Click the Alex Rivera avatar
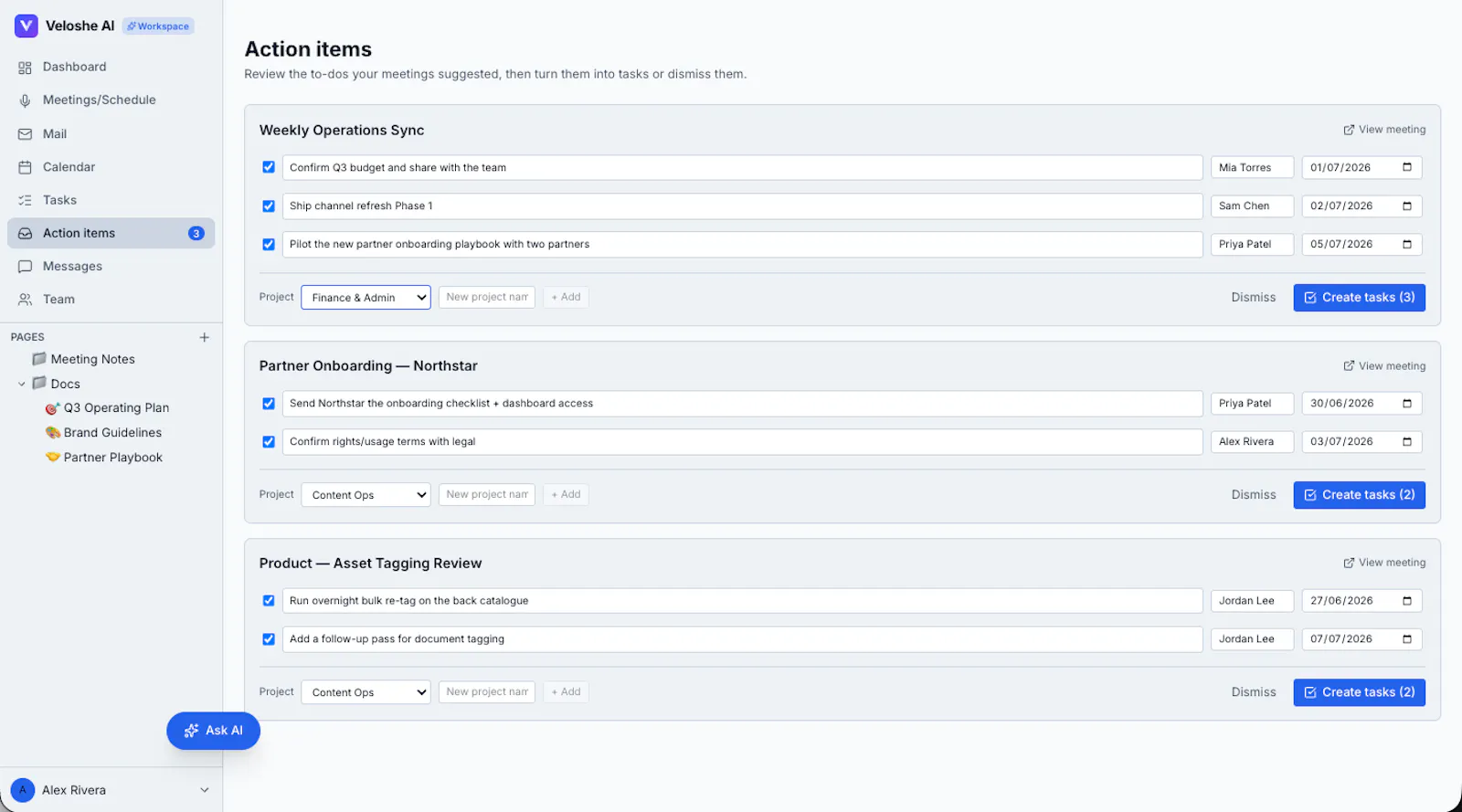Screen dimensions: 1462x812 (23, 790)
